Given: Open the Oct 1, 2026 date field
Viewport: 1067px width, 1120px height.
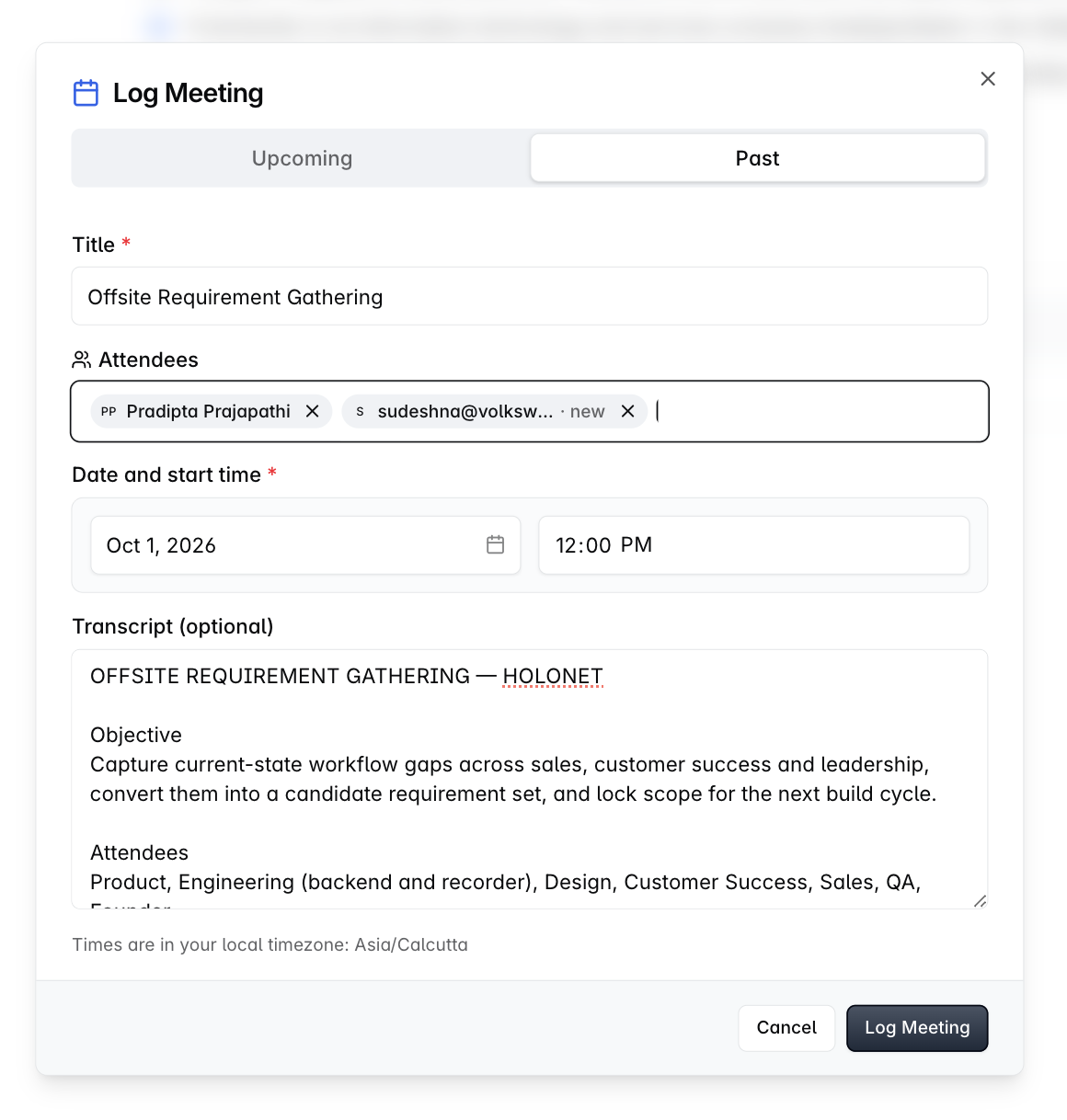Looking at the screenshot, I should pos(305,545).
